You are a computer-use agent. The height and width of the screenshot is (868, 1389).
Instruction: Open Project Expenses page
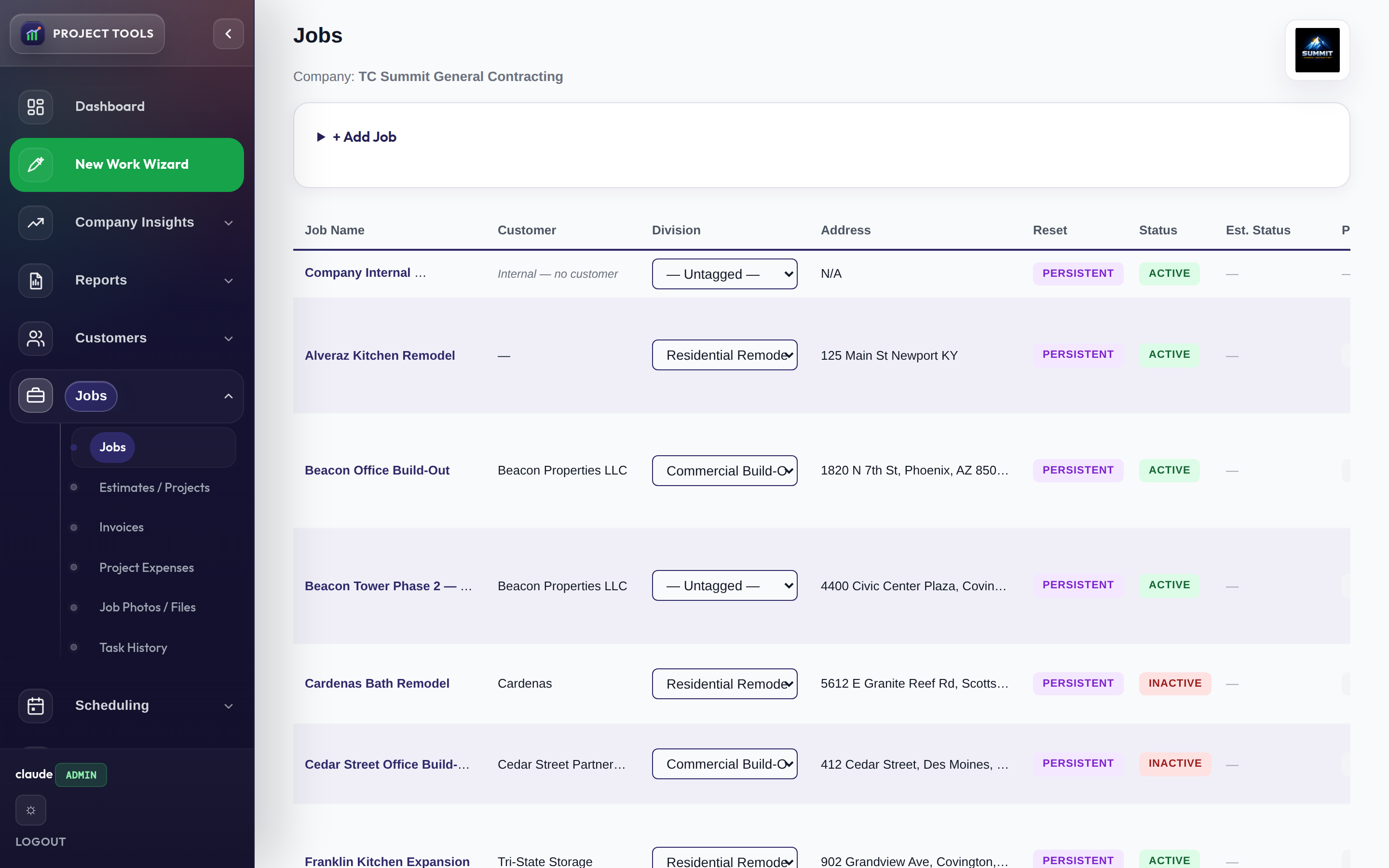146,567
